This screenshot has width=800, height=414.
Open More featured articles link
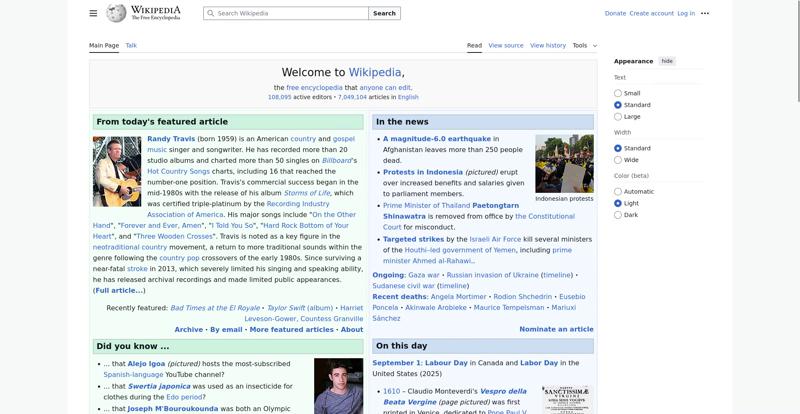291,330
